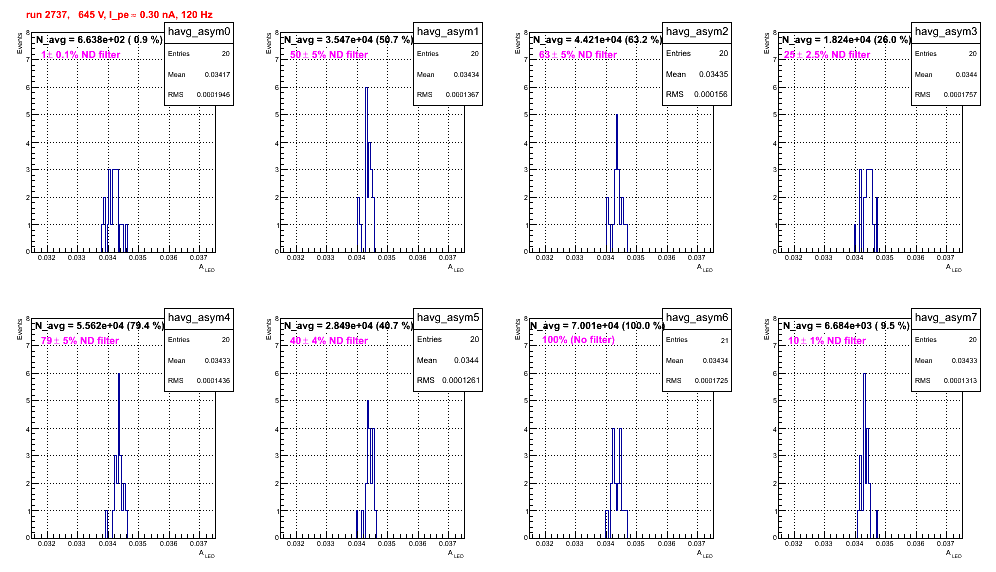Select the red run 2737 header text
The height and width of the screenshot is (572, 996).
tap(119, 14)
